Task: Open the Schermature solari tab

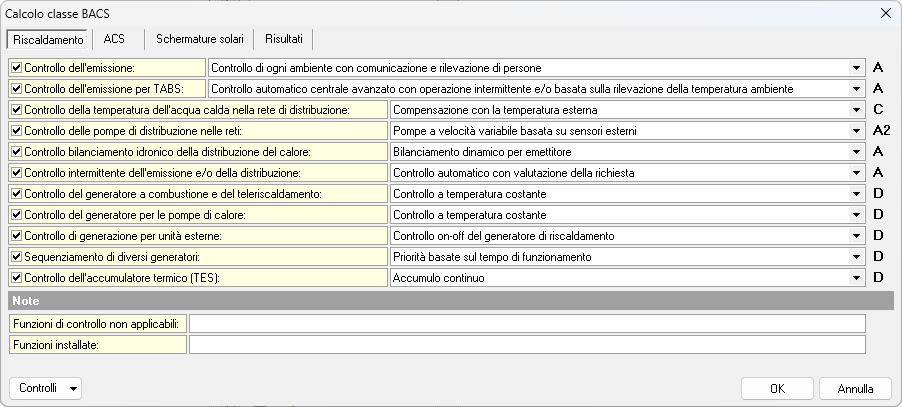Action: (199, 39)
